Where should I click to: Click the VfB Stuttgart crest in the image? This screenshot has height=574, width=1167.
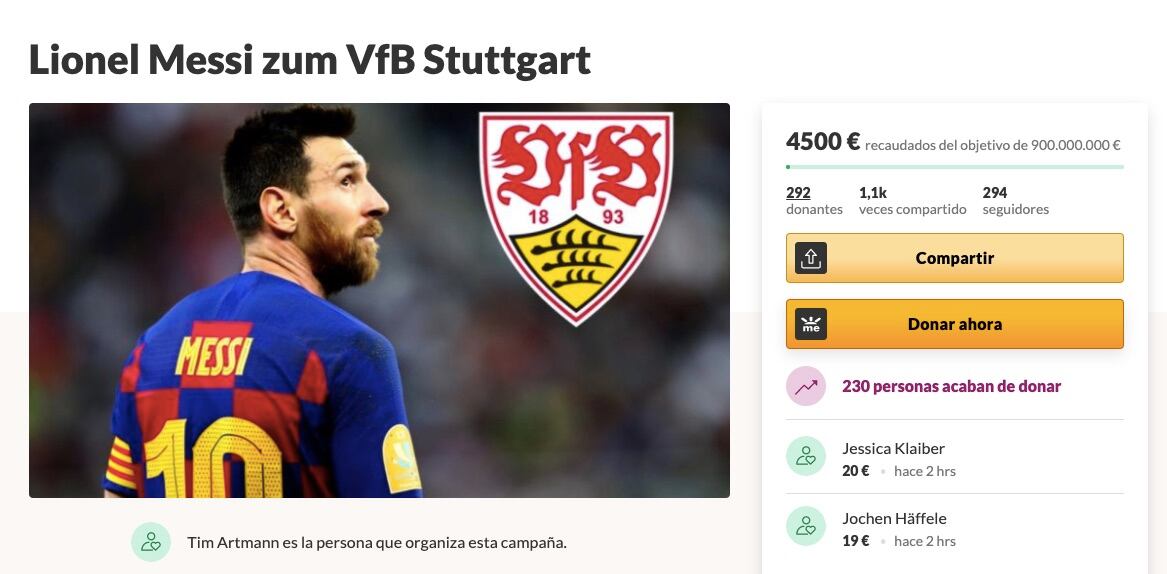(x=576, y=217)
